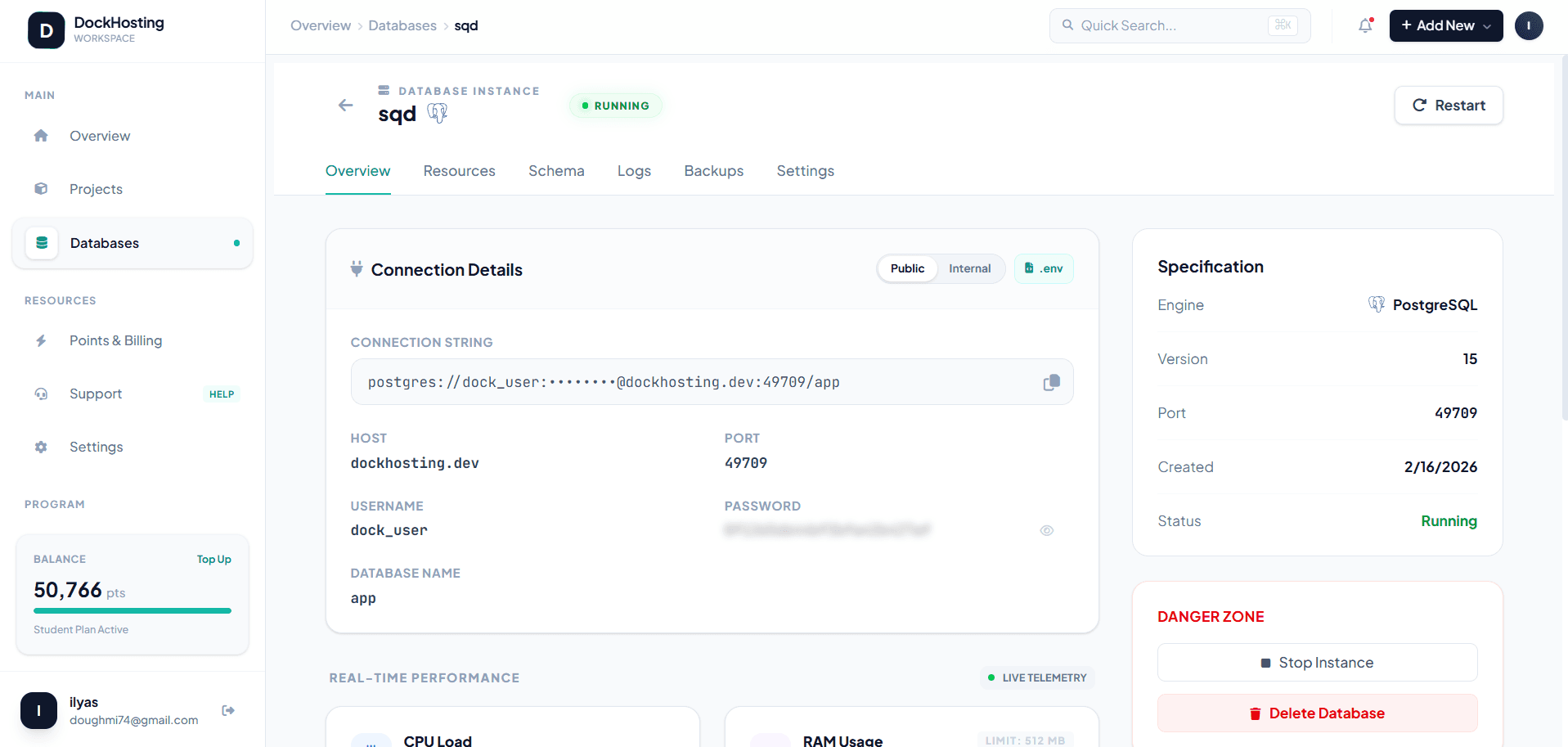
Task: Open notifications via the bell icon
Action: click(1364, 25)
